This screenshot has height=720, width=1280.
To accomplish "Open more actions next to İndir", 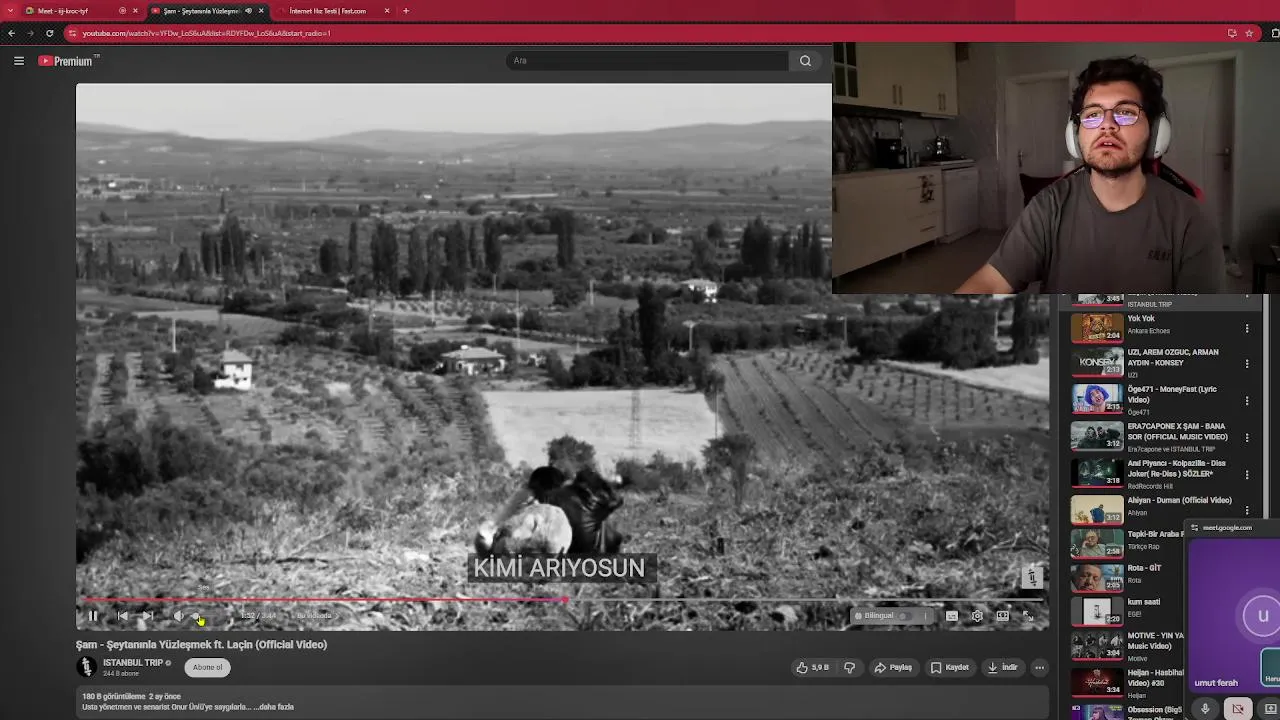I will point(1039,667).
